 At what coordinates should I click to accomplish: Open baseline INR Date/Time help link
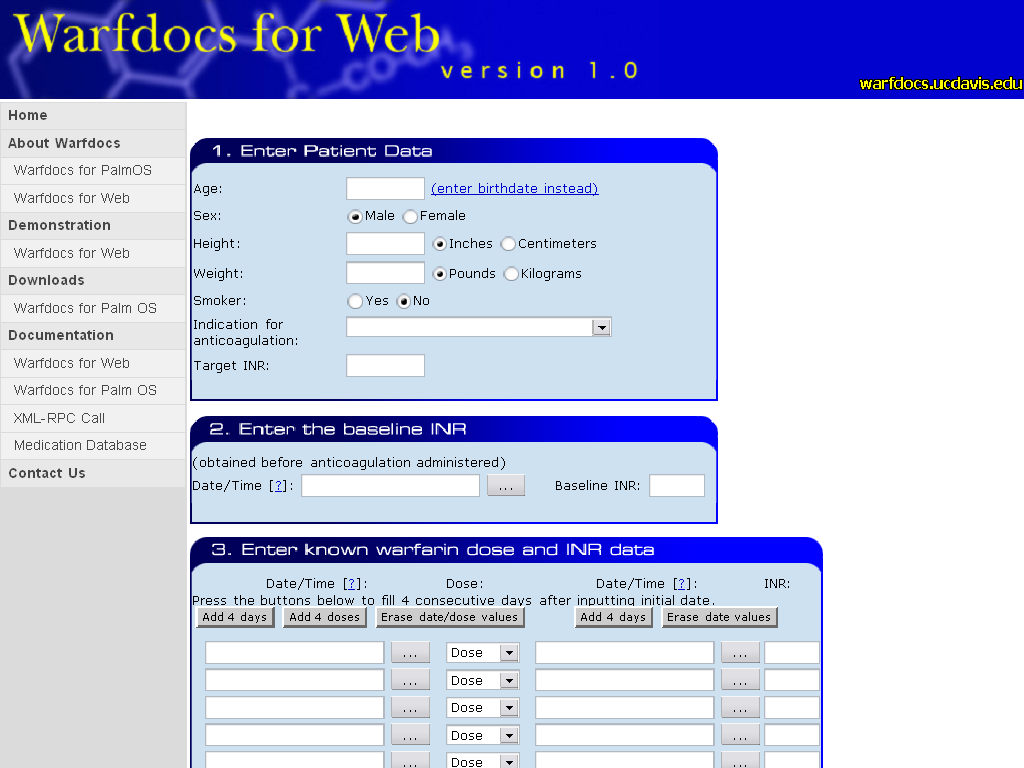[280, 486]
